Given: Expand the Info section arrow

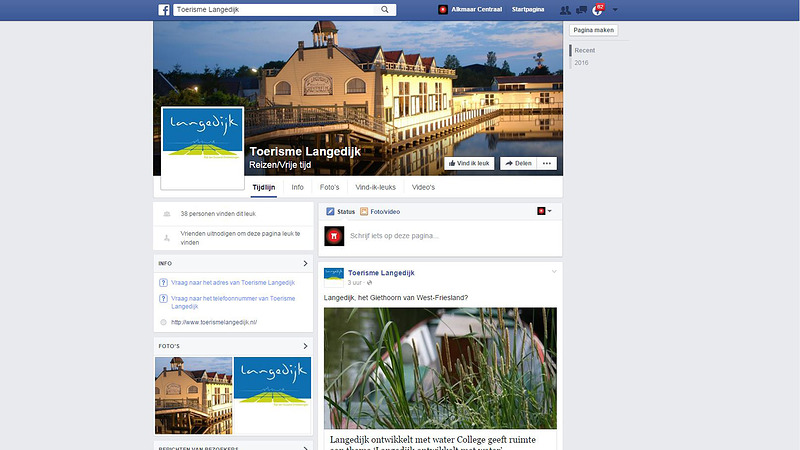Looking at the screenshot, I should 305,263.
